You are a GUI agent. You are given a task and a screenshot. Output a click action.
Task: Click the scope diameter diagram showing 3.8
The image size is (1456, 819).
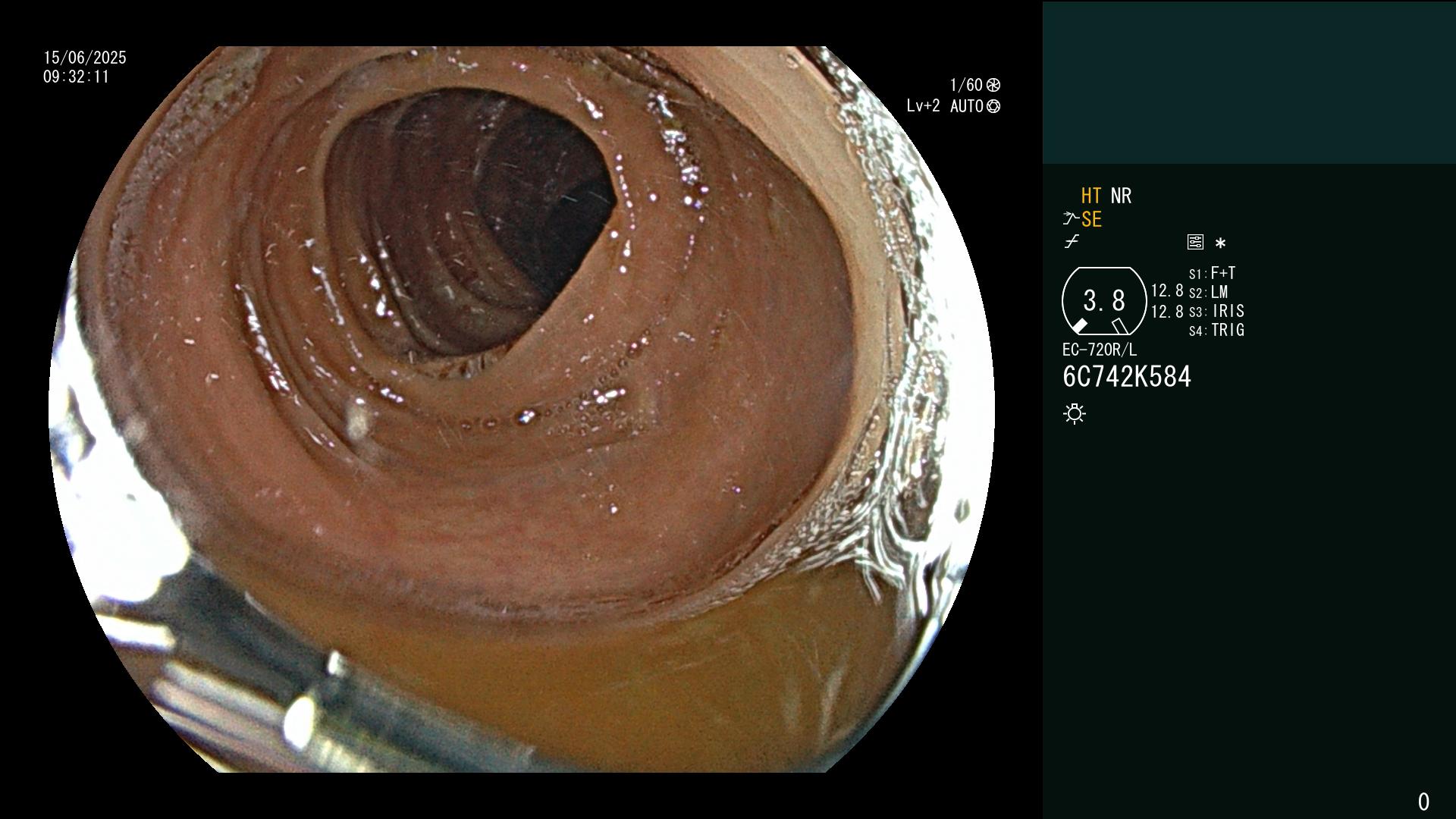coord(1104,301)
